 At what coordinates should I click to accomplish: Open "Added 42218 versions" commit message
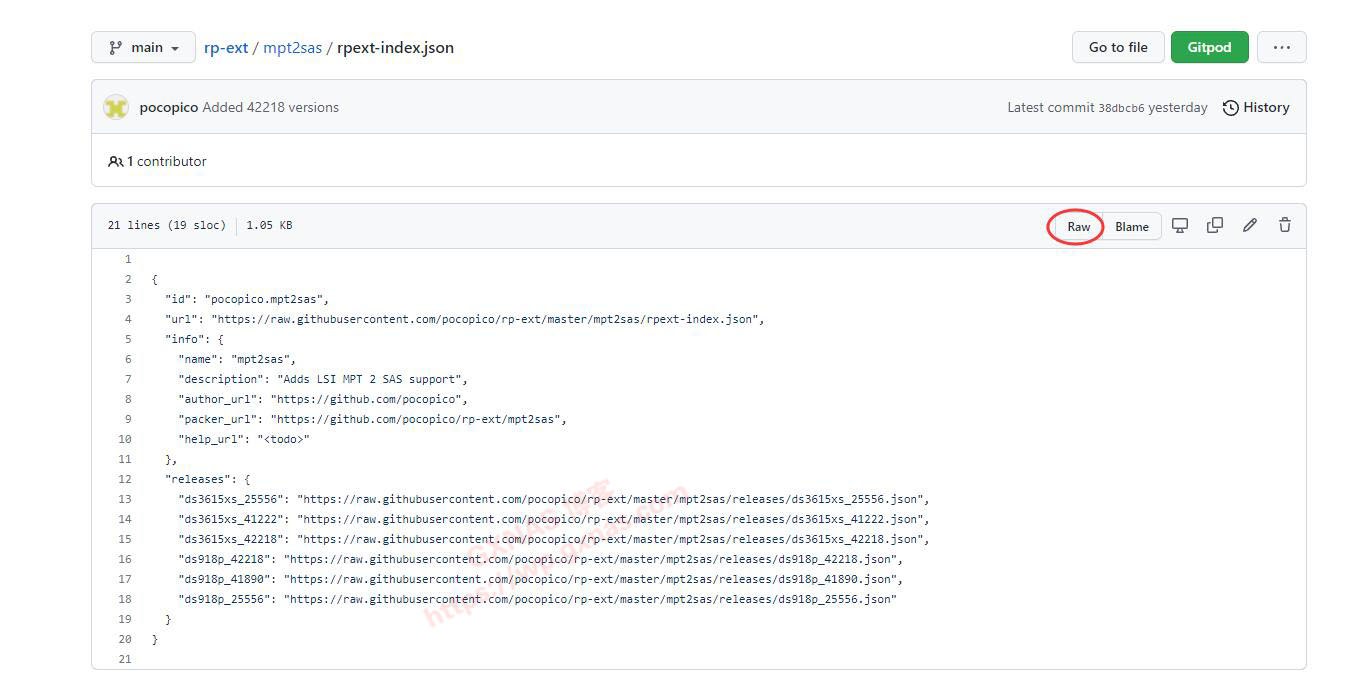point(270,107)
